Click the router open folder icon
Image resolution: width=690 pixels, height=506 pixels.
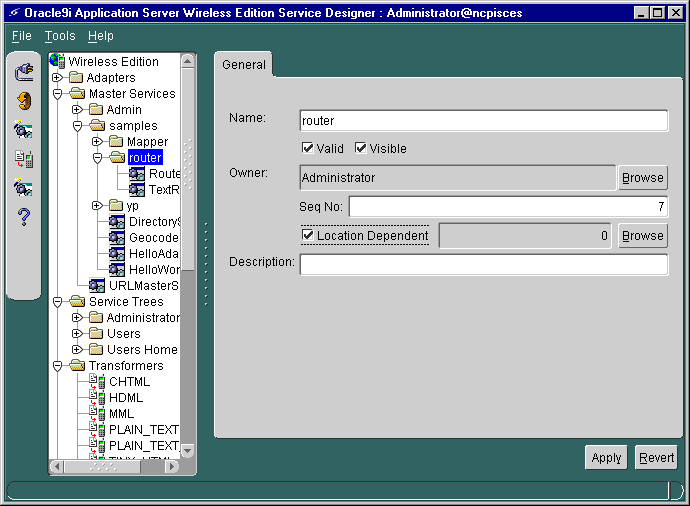[117, 157]
